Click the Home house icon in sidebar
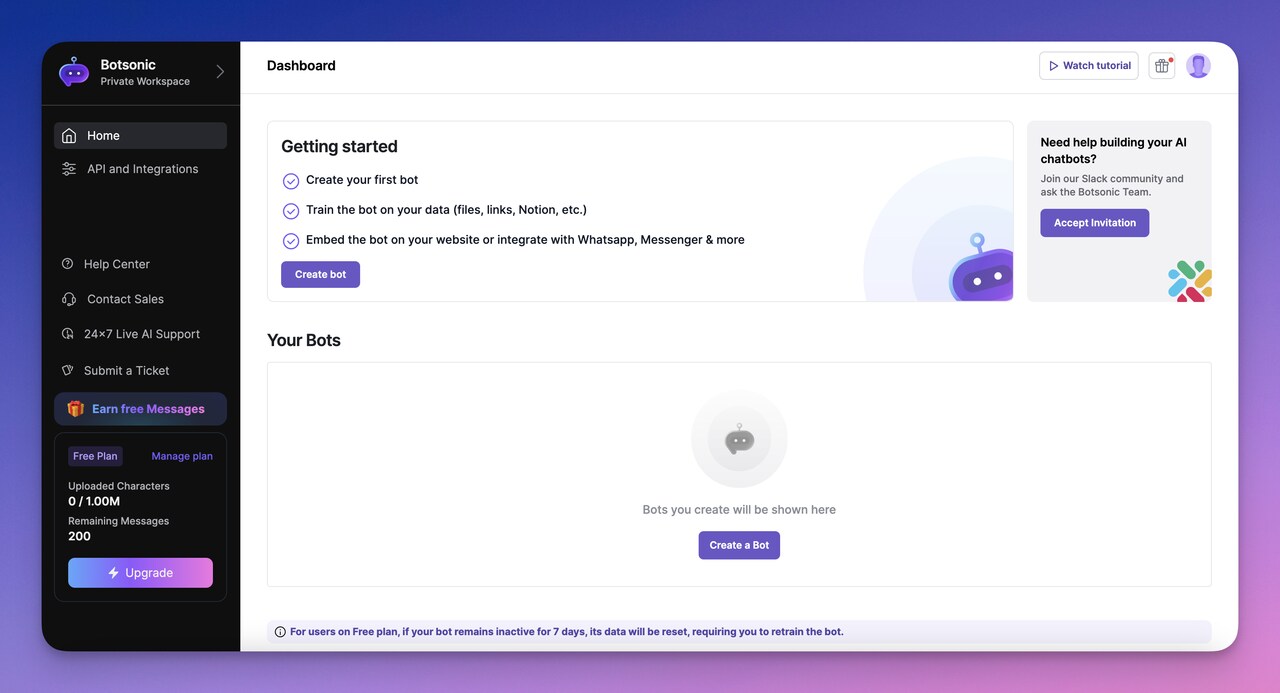This screenshot has width=1280, height=693. tap(66, 135)
